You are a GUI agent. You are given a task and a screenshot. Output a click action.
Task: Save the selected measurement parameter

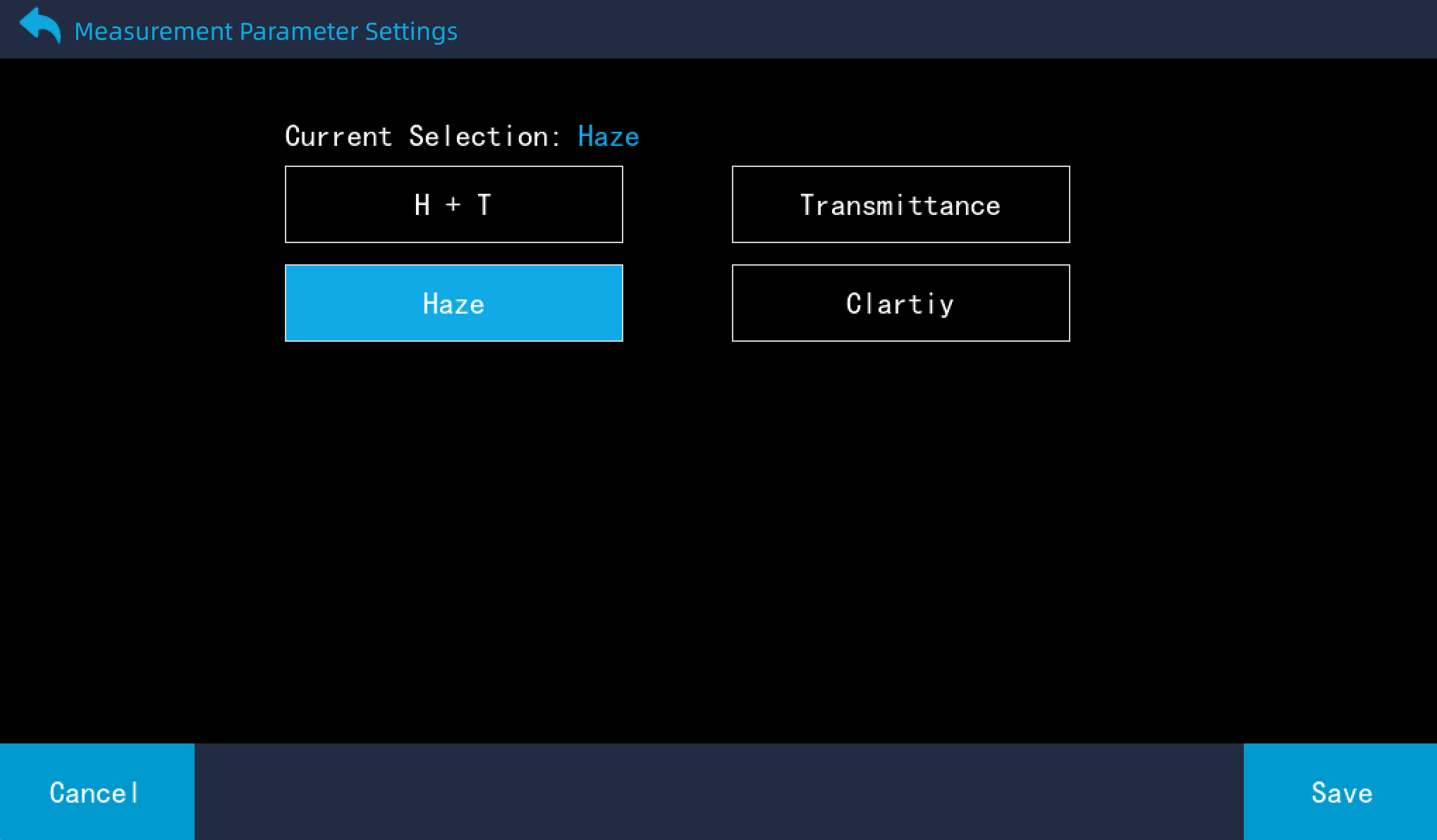point(1340,792)
